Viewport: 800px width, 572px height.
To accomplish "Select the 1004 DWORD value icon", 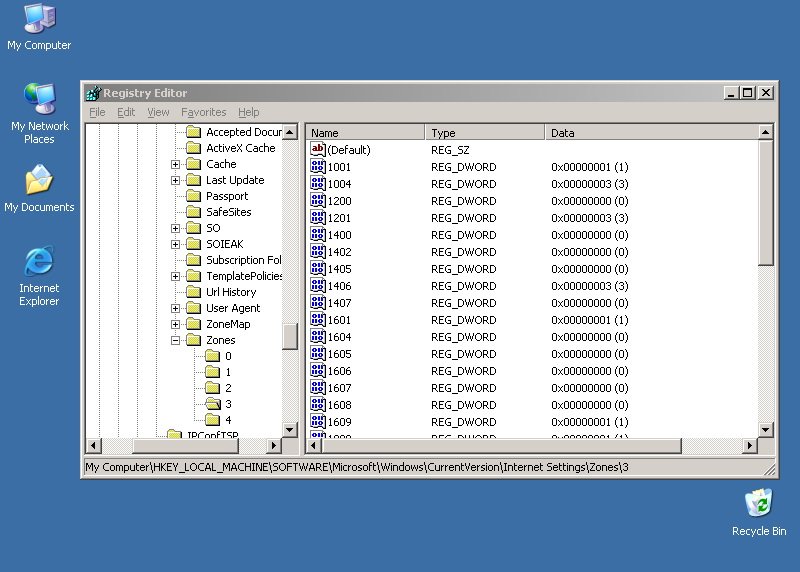I will coord(317,184).
